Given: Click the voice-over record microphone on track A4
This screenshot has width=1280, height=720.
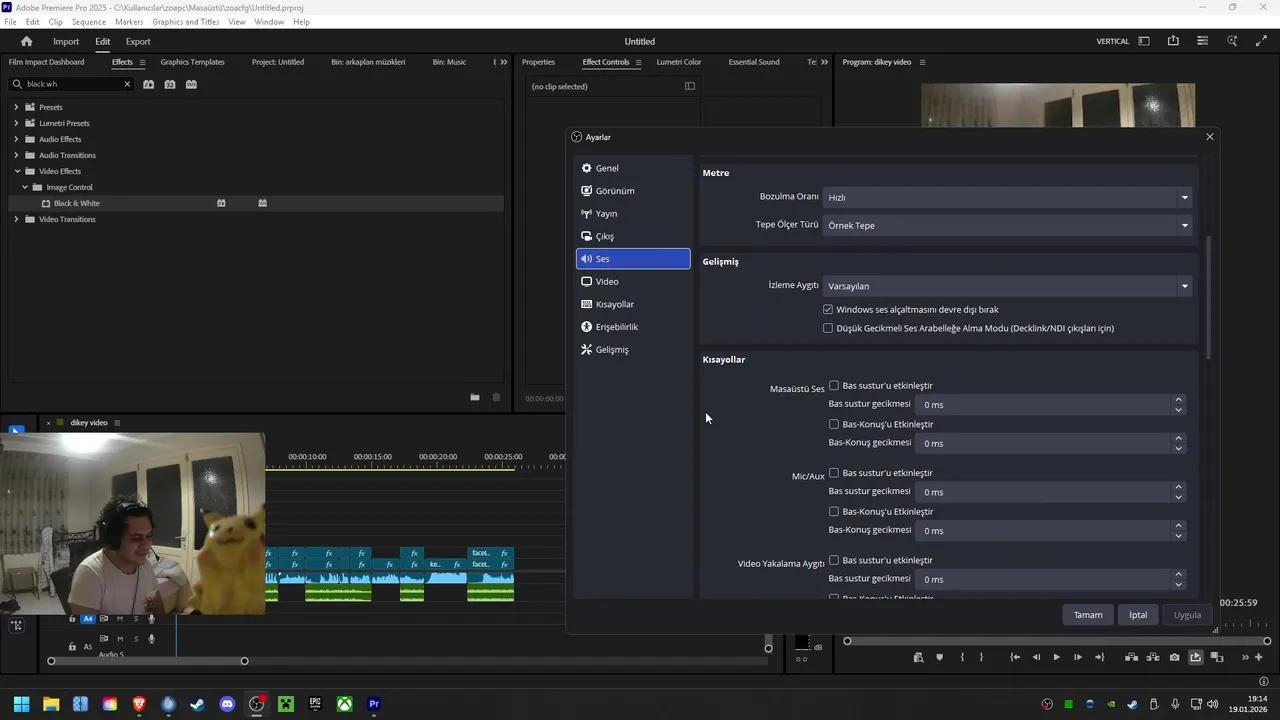Looking at the screenshot, I should (151, 618).
